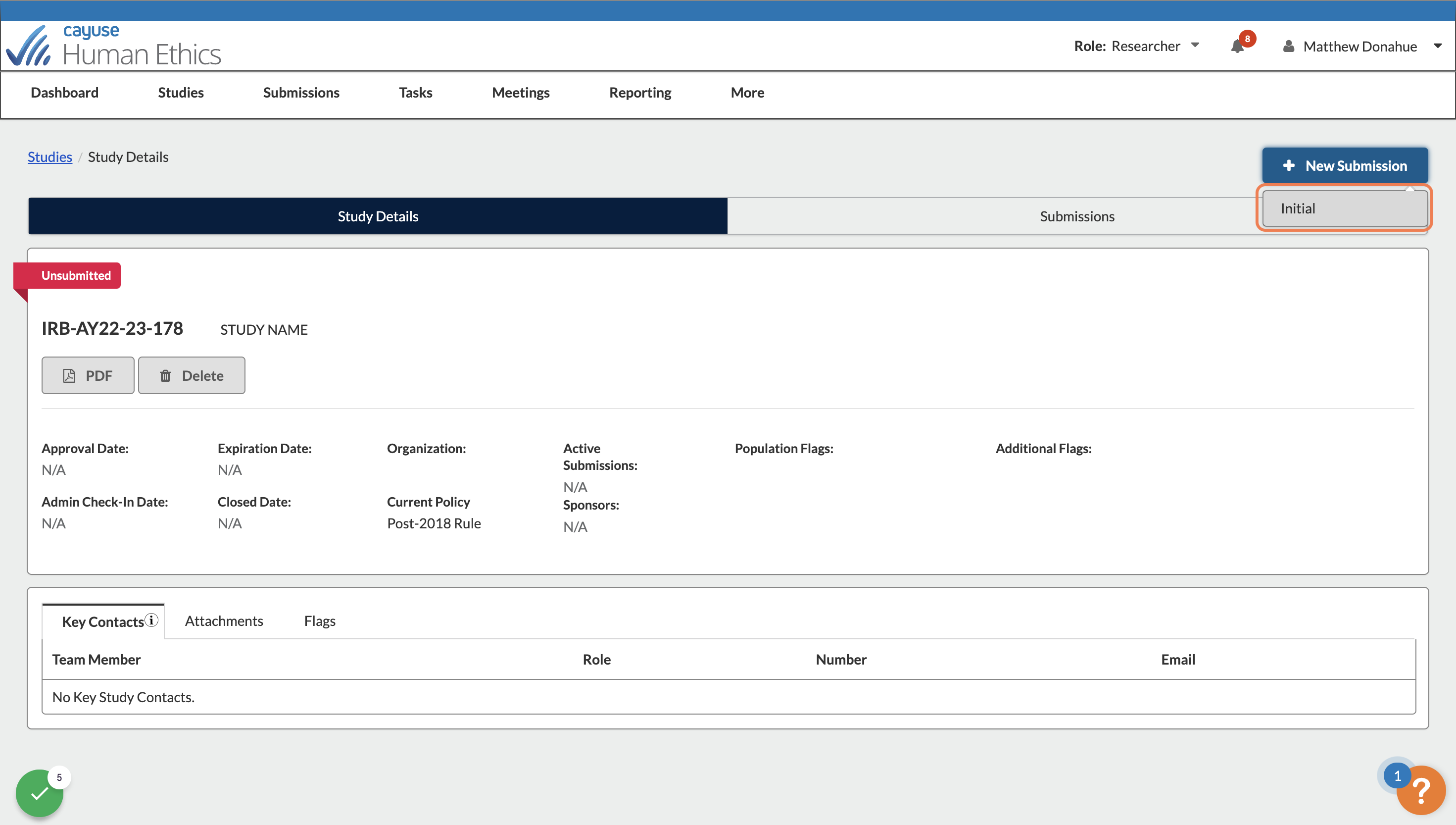Open the Matthew Donahue account dropdown arrow

(x=1438, y=46)
